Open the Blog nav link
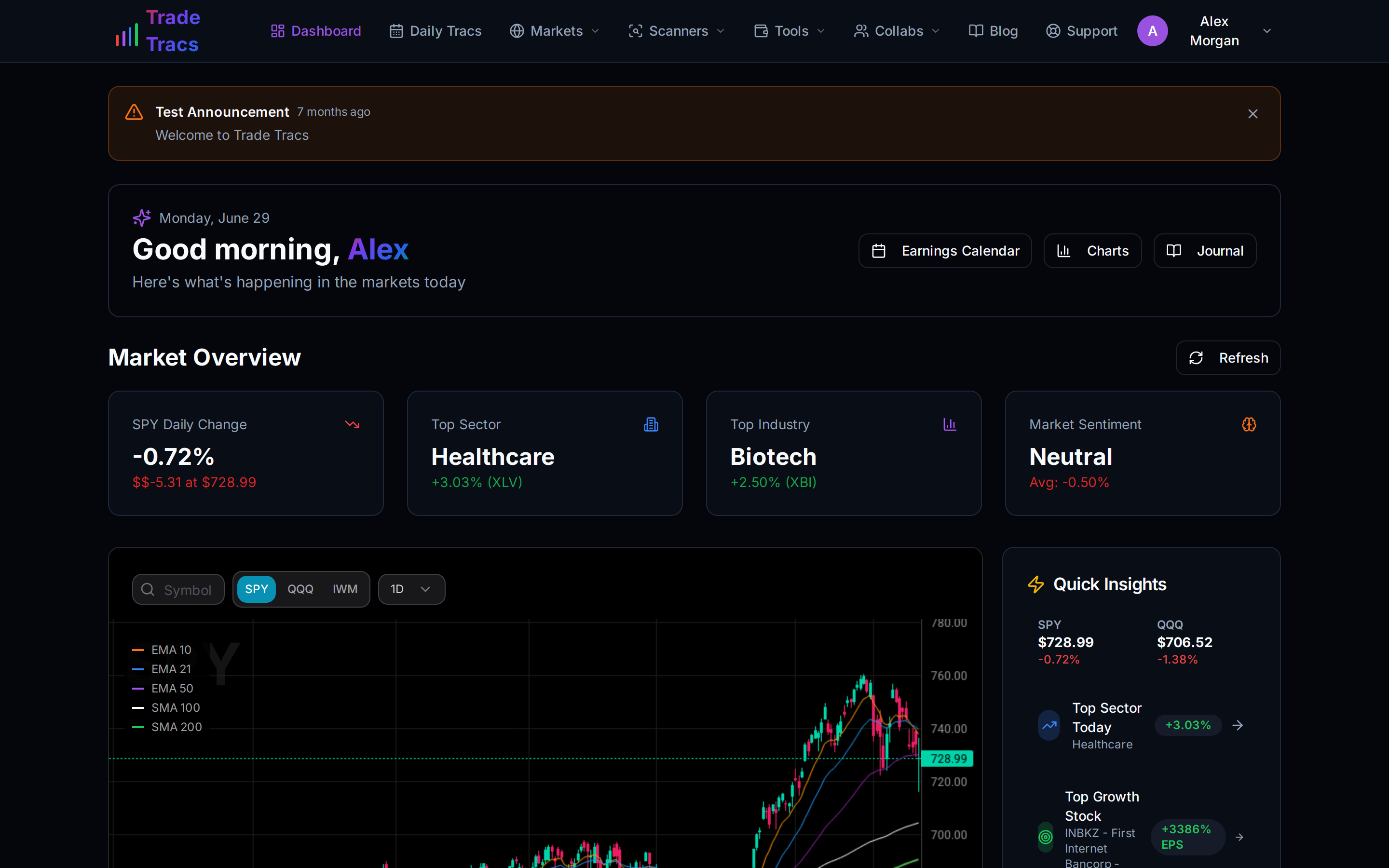Viewport: 1389px width, 868px height. [993, 31]
